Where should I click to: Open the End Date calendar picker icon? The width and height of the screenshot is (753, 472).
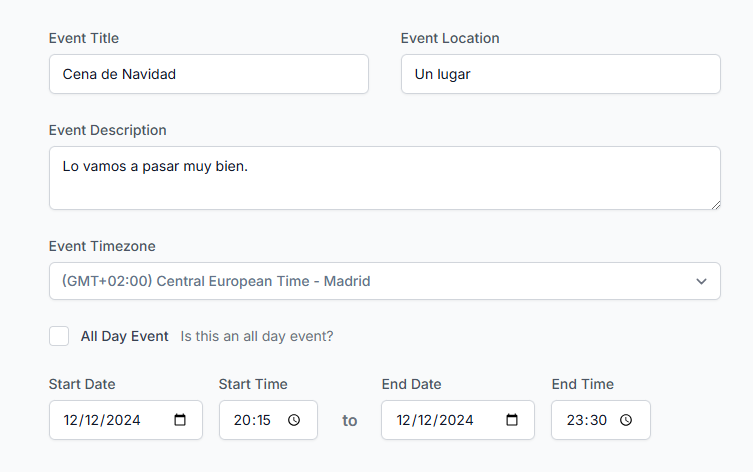pos(512,421)
